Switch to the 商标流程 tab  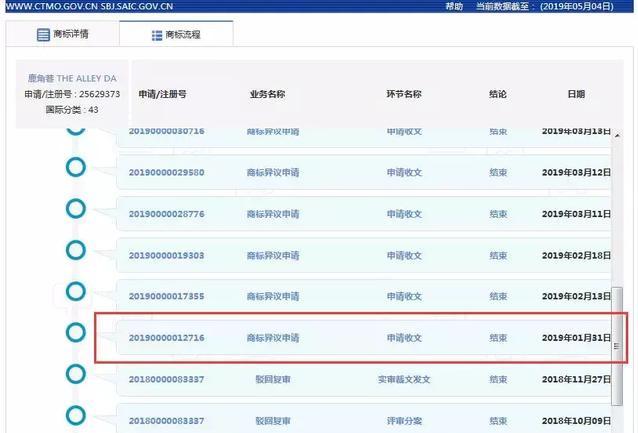tap(176, 35)
